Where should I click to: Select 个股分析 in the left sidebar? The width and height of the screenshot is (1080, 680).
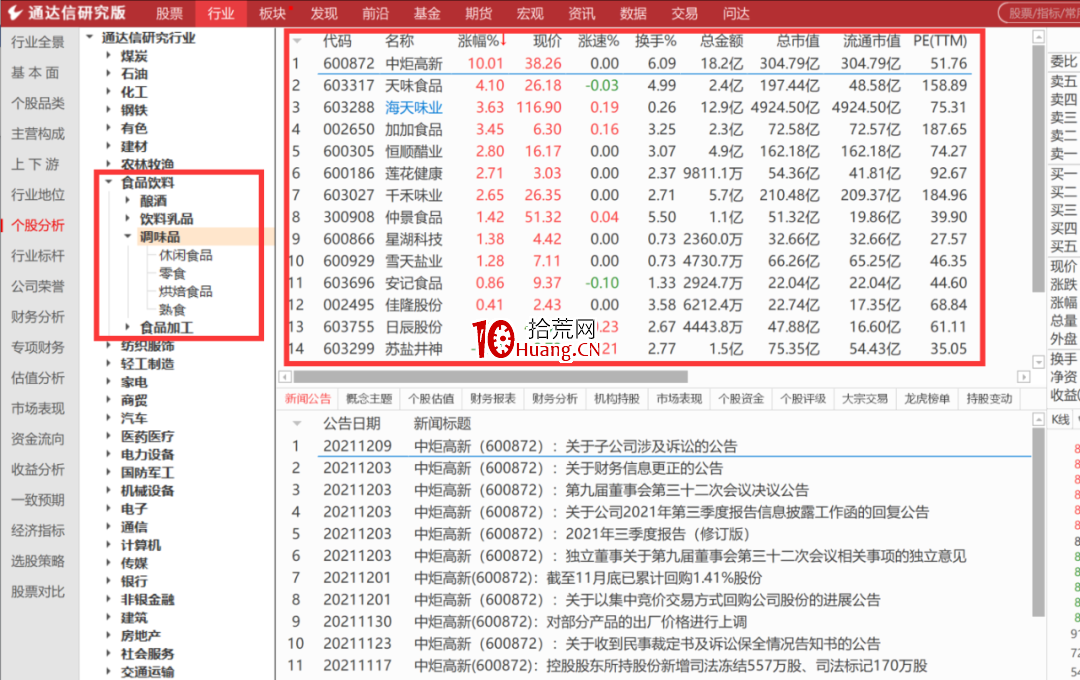pyautogui.click(x=38, y=225)
